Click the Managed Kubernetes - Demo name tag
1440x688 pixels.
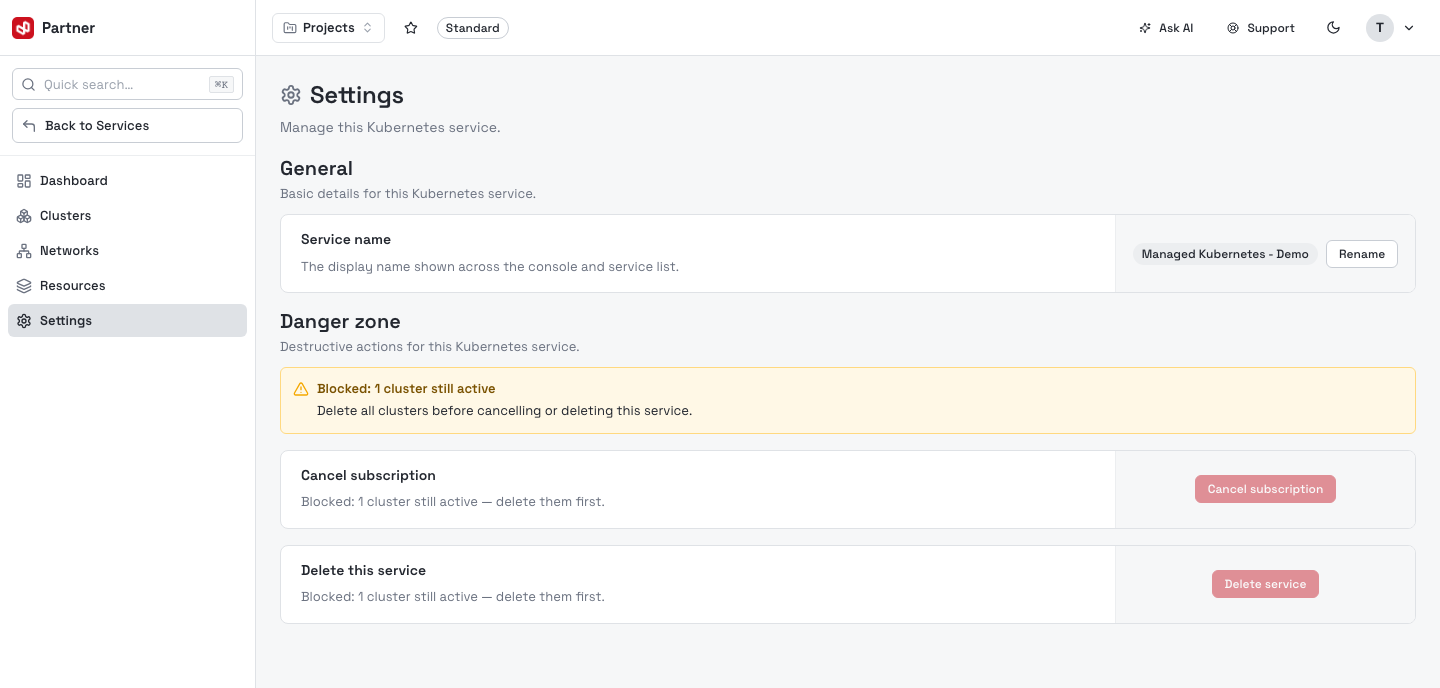(x=1225, y=254)
